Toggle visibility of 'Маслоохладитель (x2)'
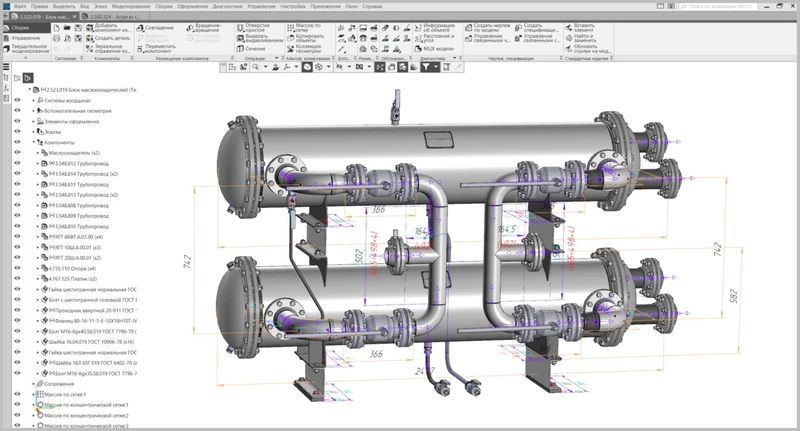This screenshot has width=800, height=431. coord(17,153)
